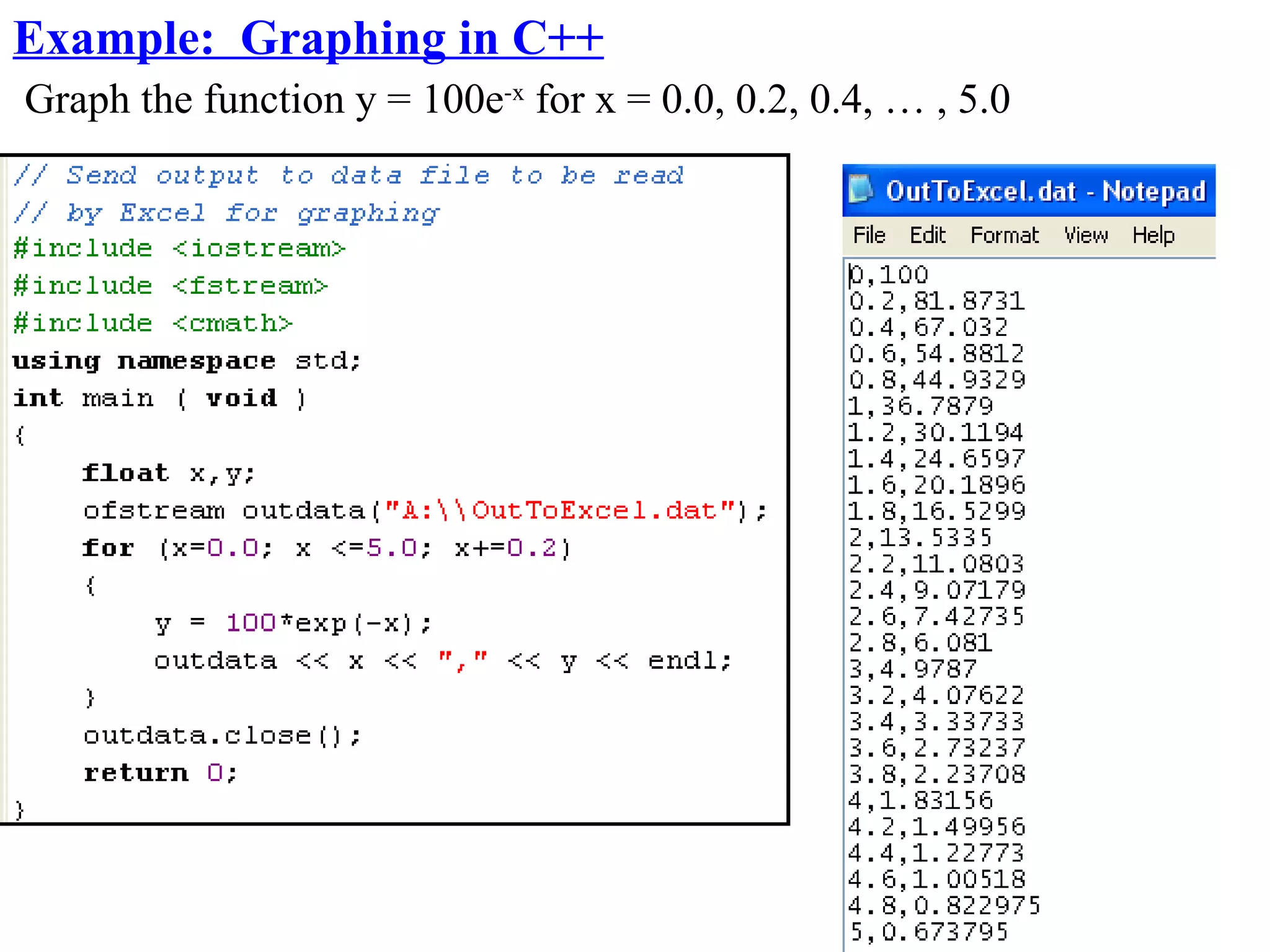Click the Notepad line "4.6,1.00518"
1270x952 pixels.
(937, 880)
